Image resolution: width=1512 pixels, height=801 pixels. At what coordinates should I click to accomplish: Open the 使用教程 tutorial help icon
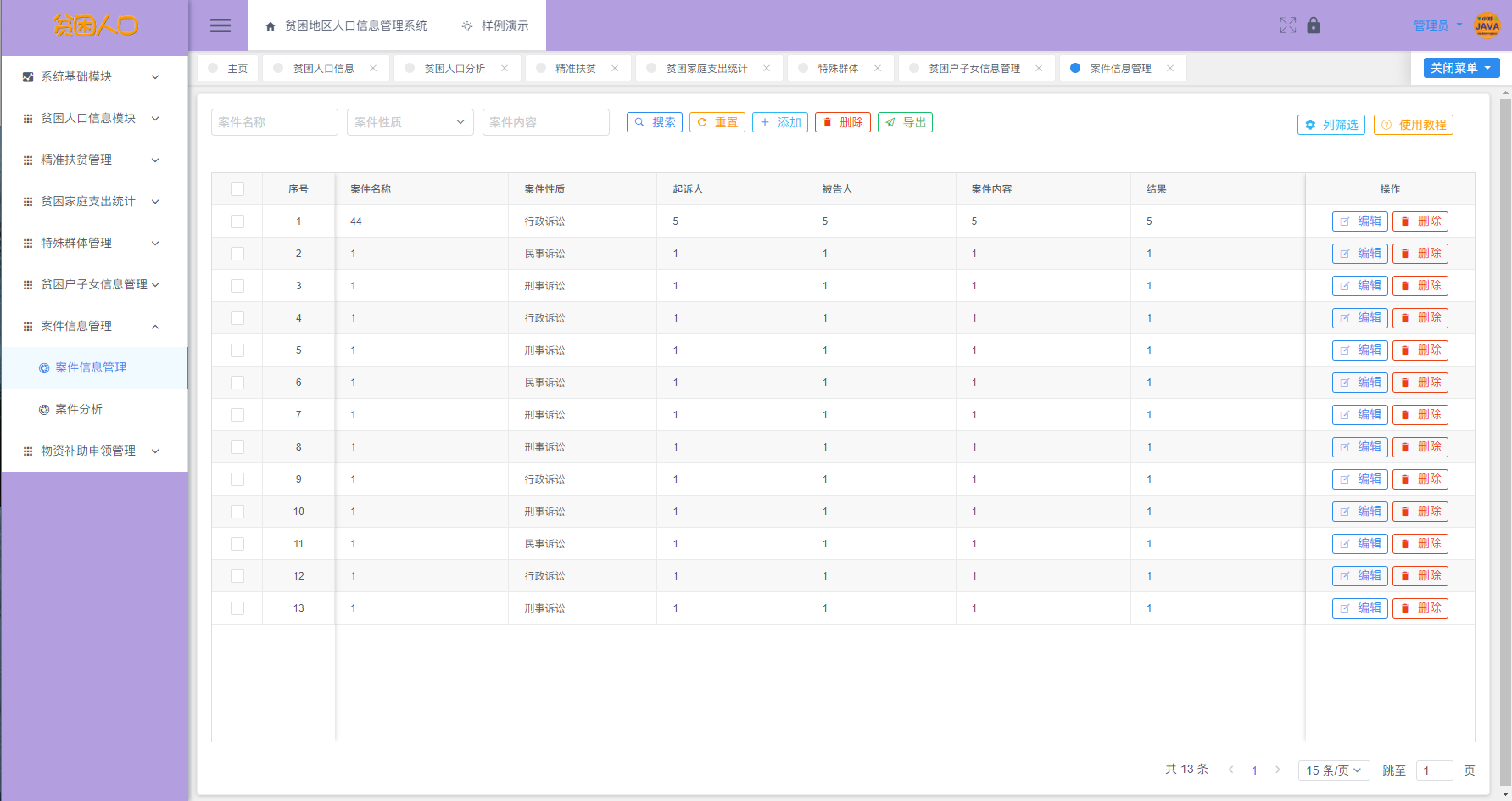[x=1387, y=125]
